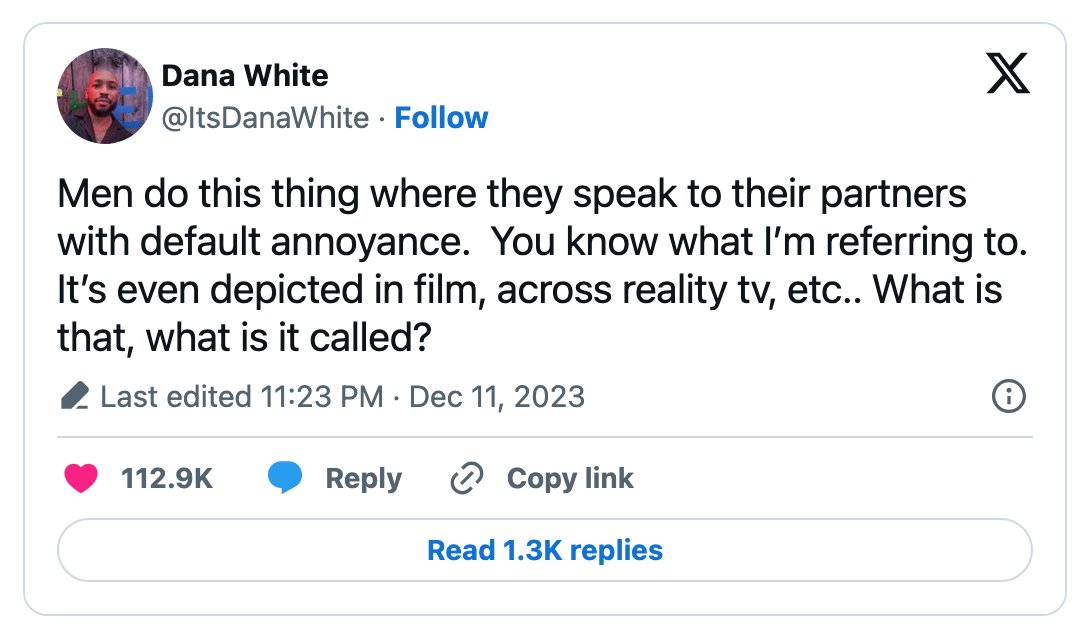Open the info circle icon beside the date
Screen dimensions: 1092x635
click(1008, 396)
